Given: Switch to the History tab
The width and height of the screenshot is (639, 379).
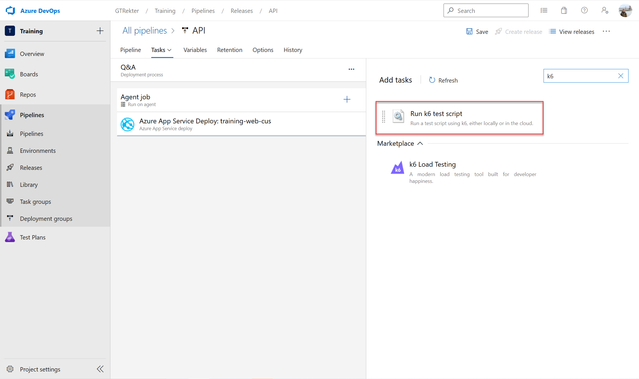Looking at the screenshot, I should coord(293,50).
